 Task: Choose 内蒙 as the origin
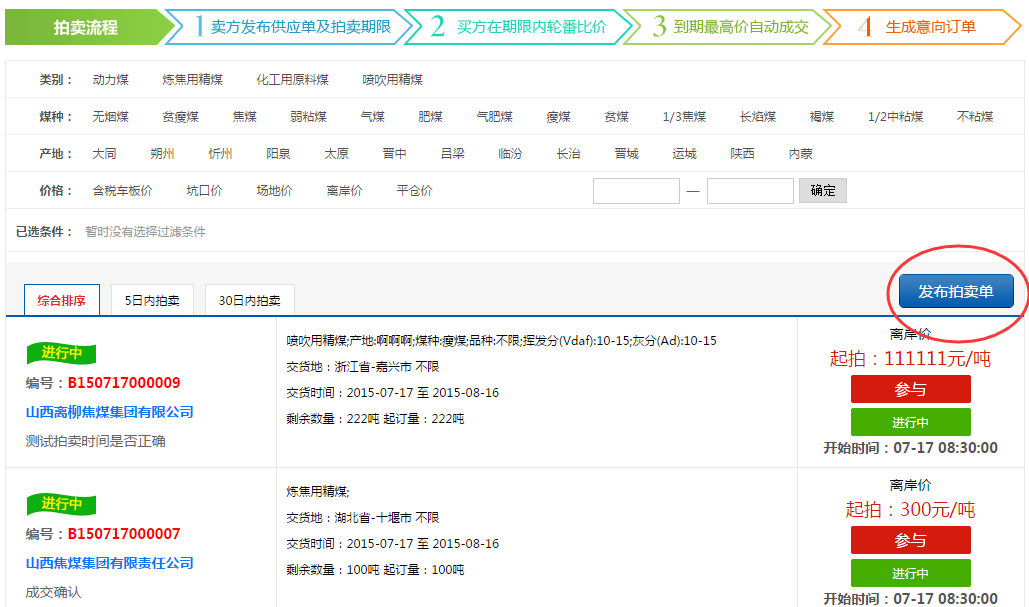[801, 154]
